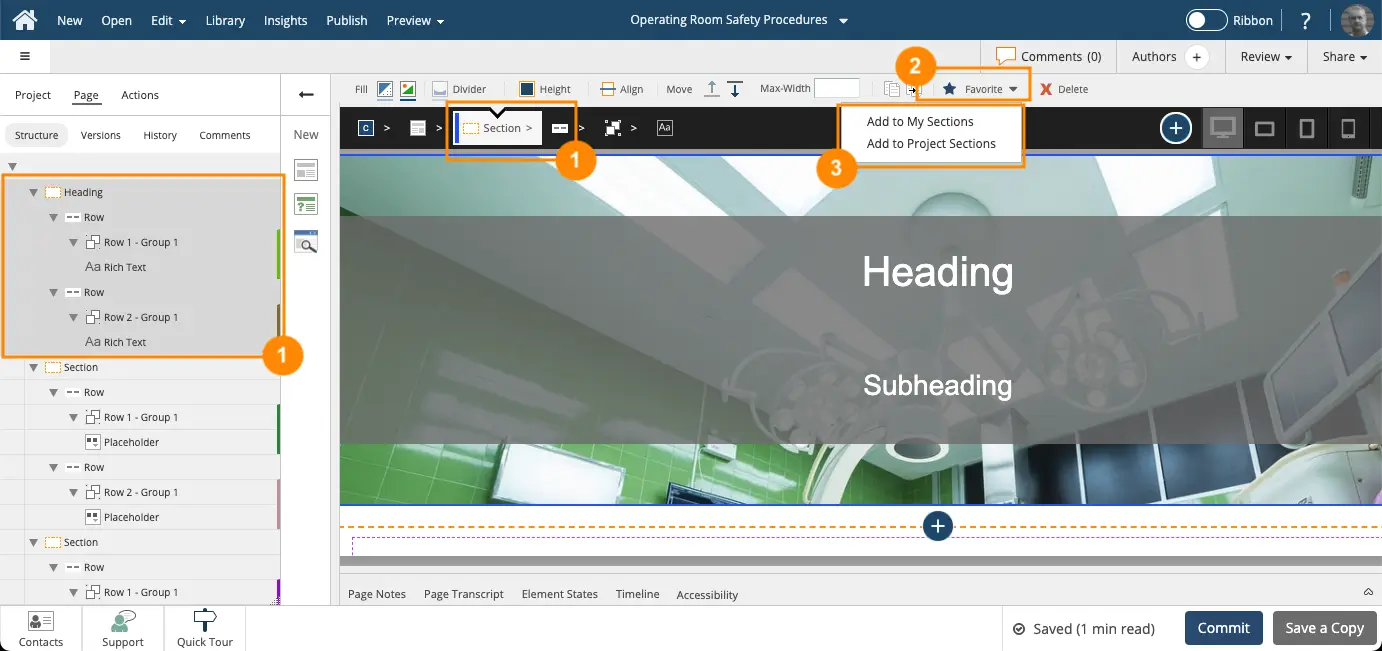Screen dimensions: 1382x651
Task: Open the Favorite dropdown
Action: pos(980,89)
